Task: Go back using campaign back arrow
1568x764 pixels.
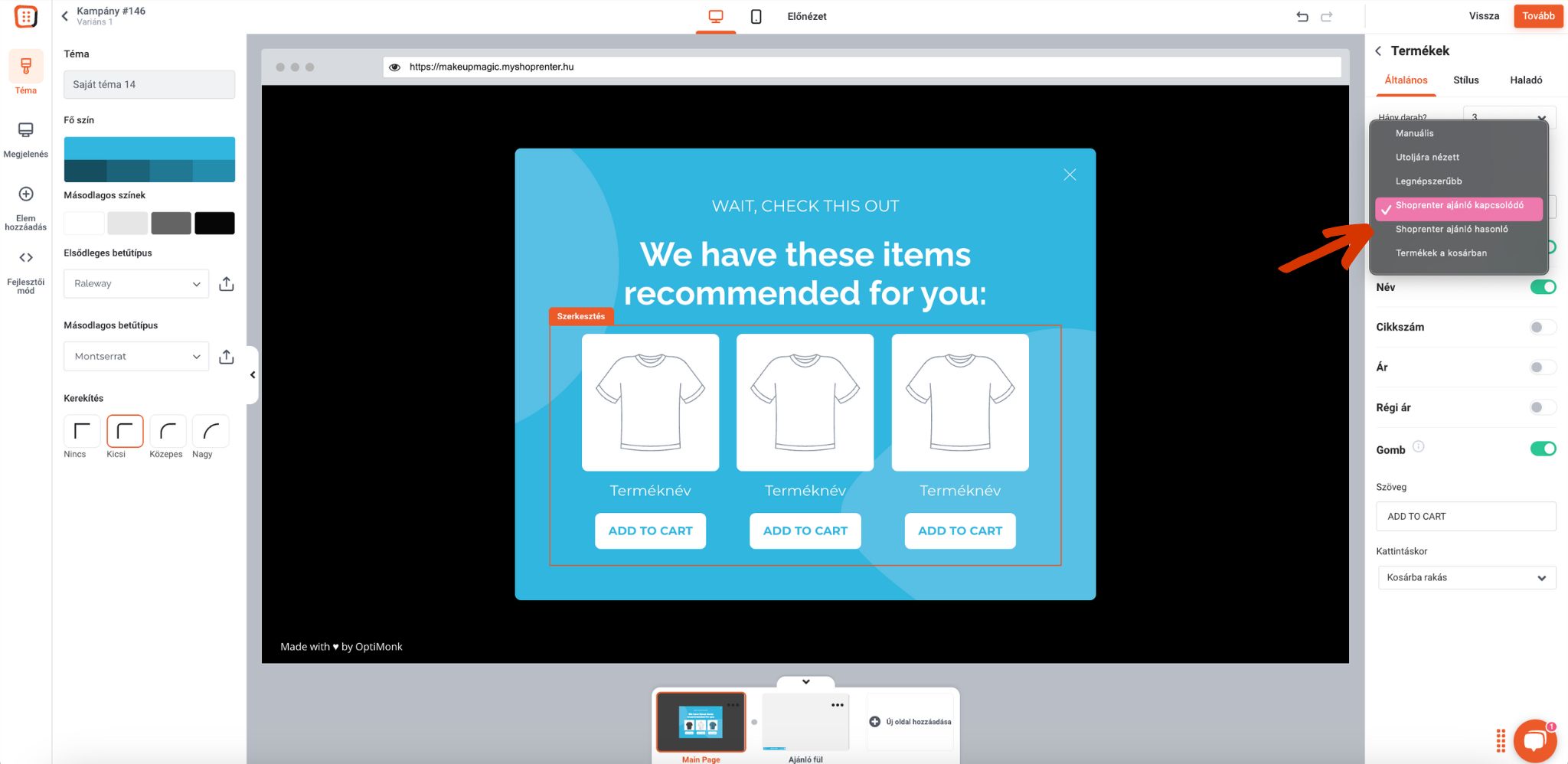Action: [65, 16]
